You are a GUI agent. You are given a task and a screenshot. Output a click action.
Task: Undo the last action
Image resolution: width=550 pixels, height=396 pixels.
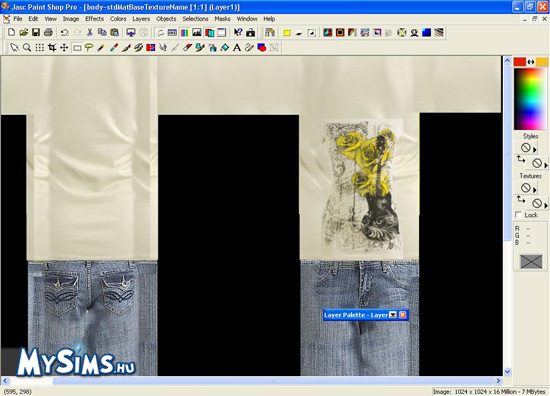point(65,33)
